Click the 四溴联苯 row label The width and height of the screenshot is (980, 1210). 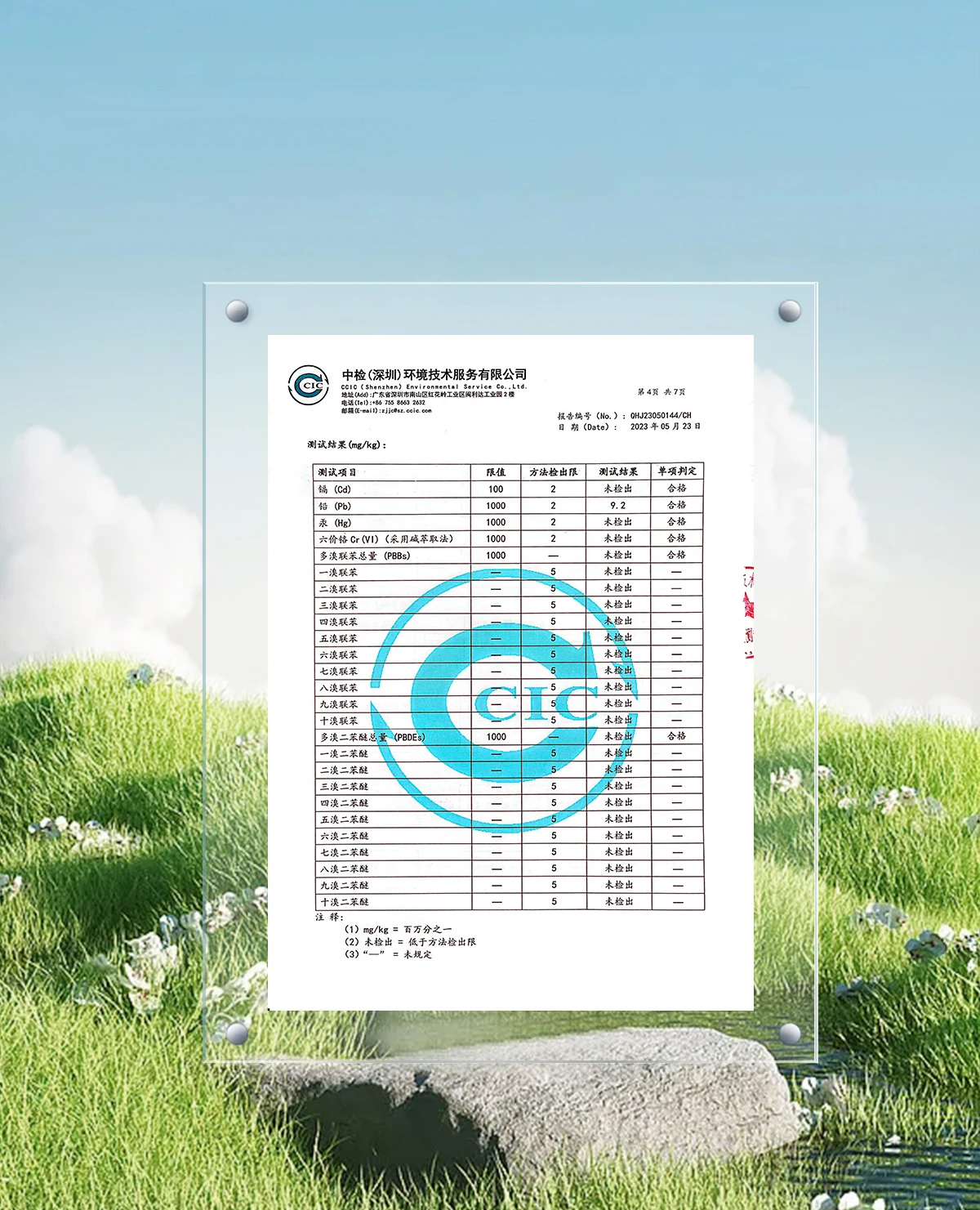338,622
